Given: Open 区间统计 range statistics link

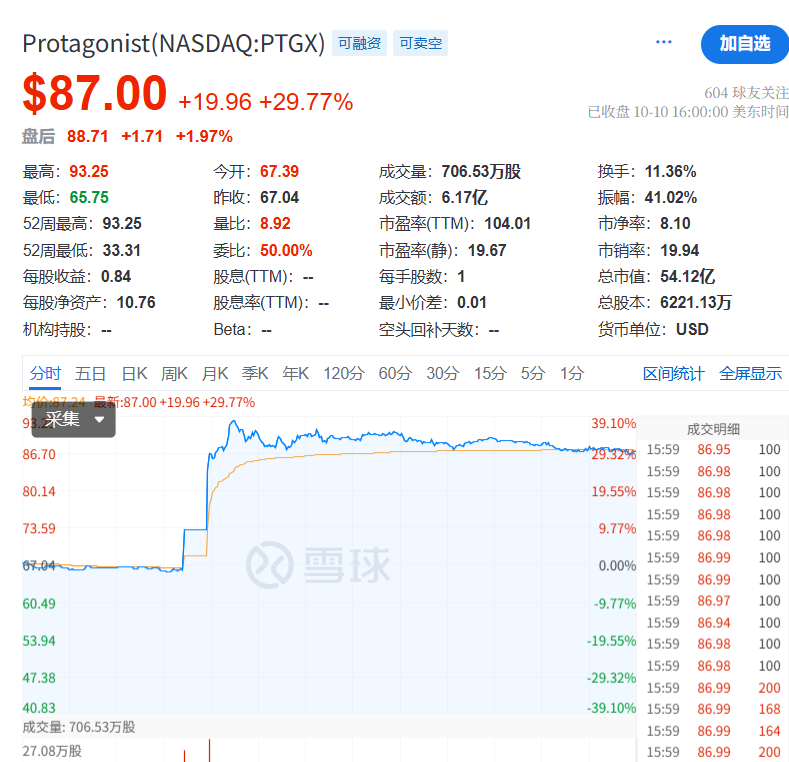Looking at the screenshot, I should (x=673, y=373).
